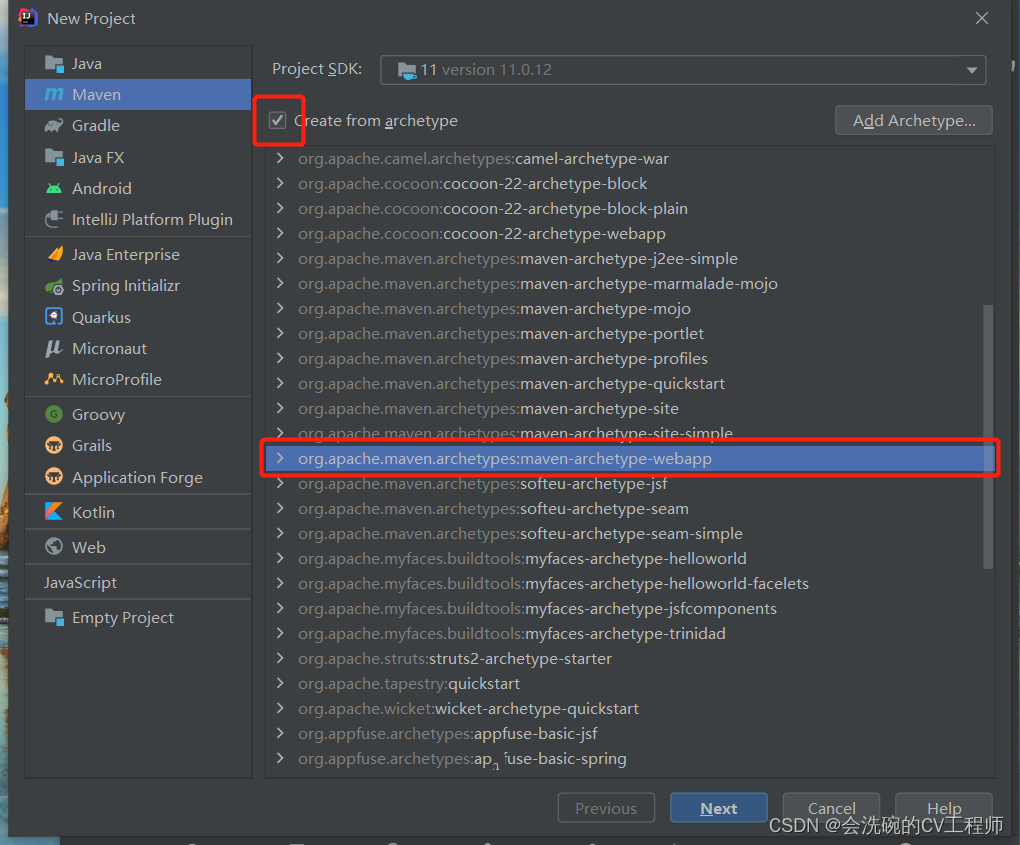Select org.apache.tapestry:quickstart row text
Viewport: 1020px width, 845px height.
(409, 684)
